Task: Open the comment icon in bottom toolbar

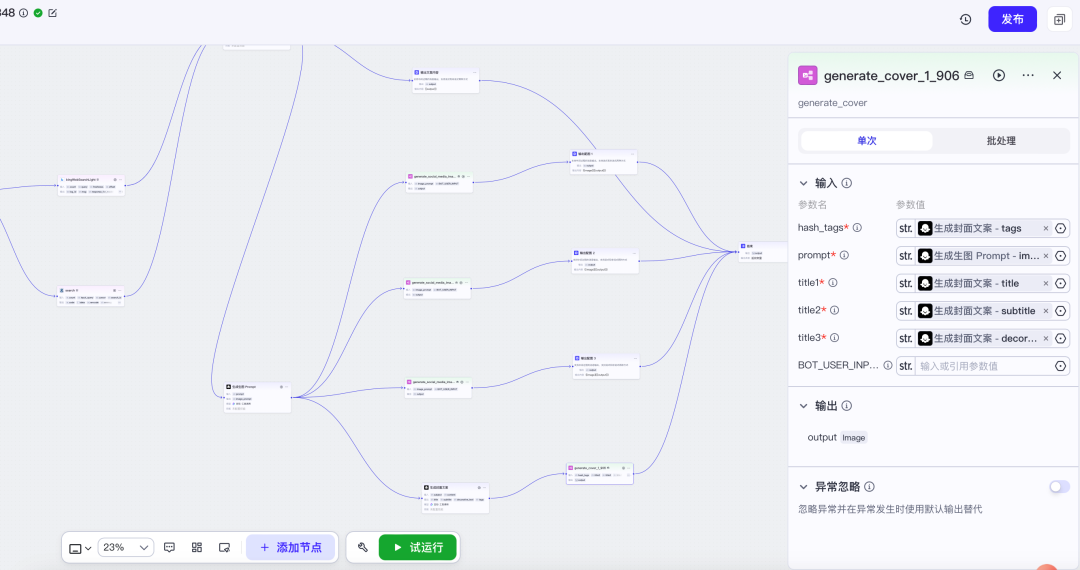Action: coord(170,548)
